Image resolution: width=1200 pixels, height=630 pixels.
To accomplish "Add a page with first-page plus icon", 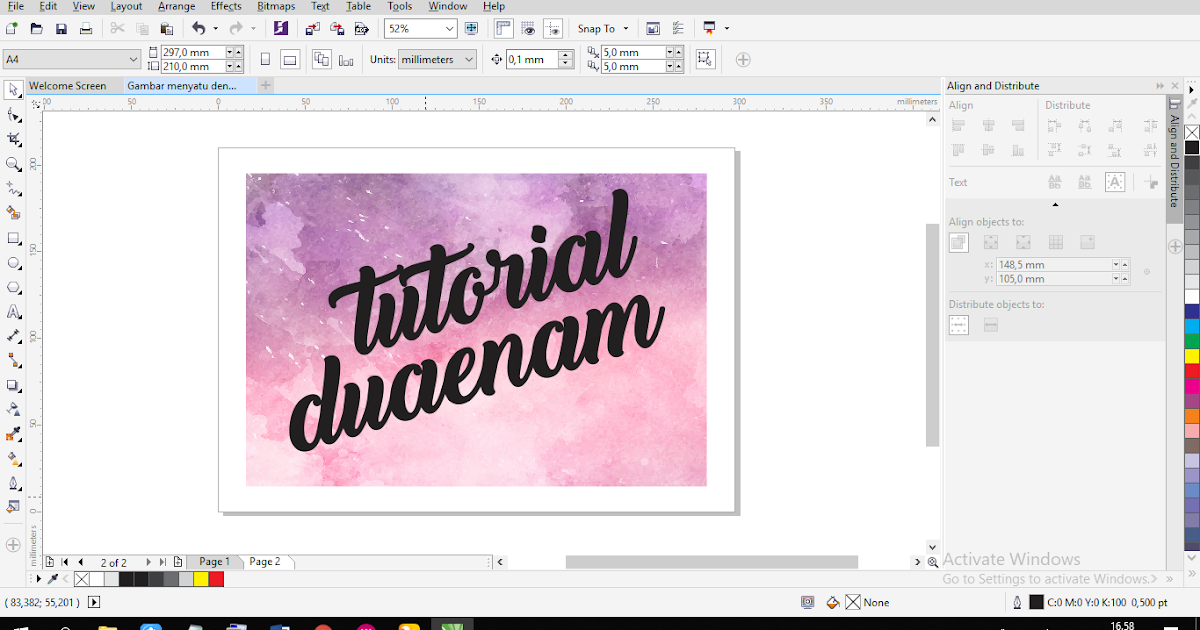I will pos(50,563).
